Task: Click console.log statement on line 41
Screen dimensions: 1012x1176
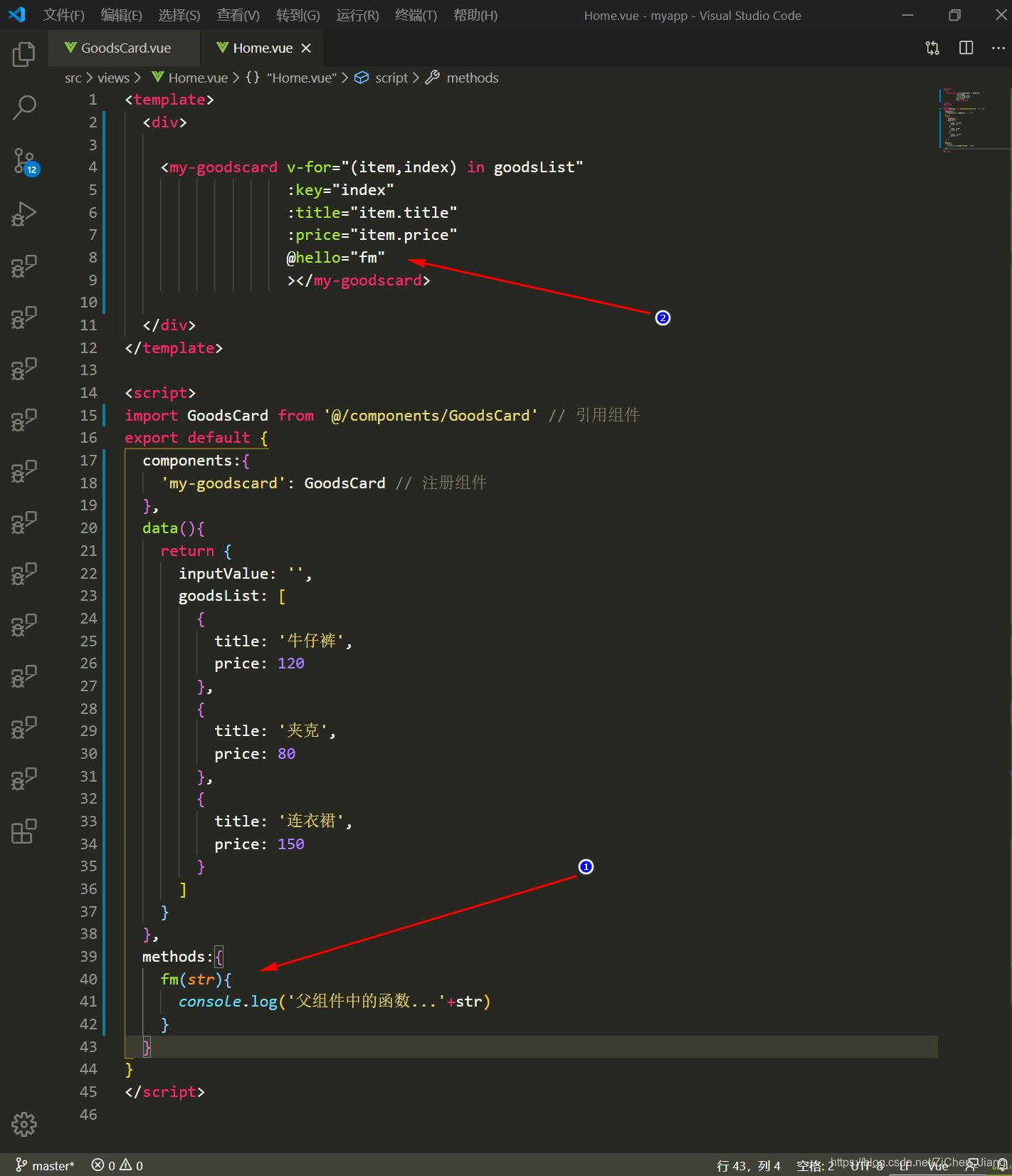Action: point(334,1001)
